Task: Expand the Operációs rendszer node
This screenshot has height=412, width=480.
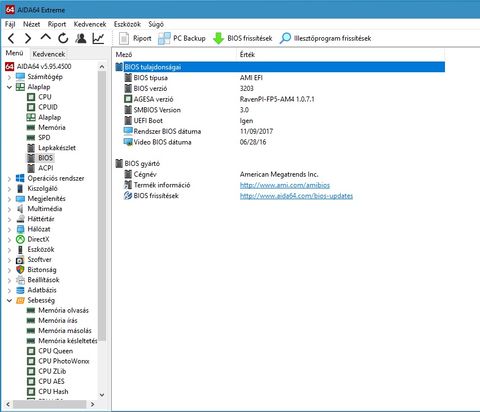Action: [x=9, y=179]
